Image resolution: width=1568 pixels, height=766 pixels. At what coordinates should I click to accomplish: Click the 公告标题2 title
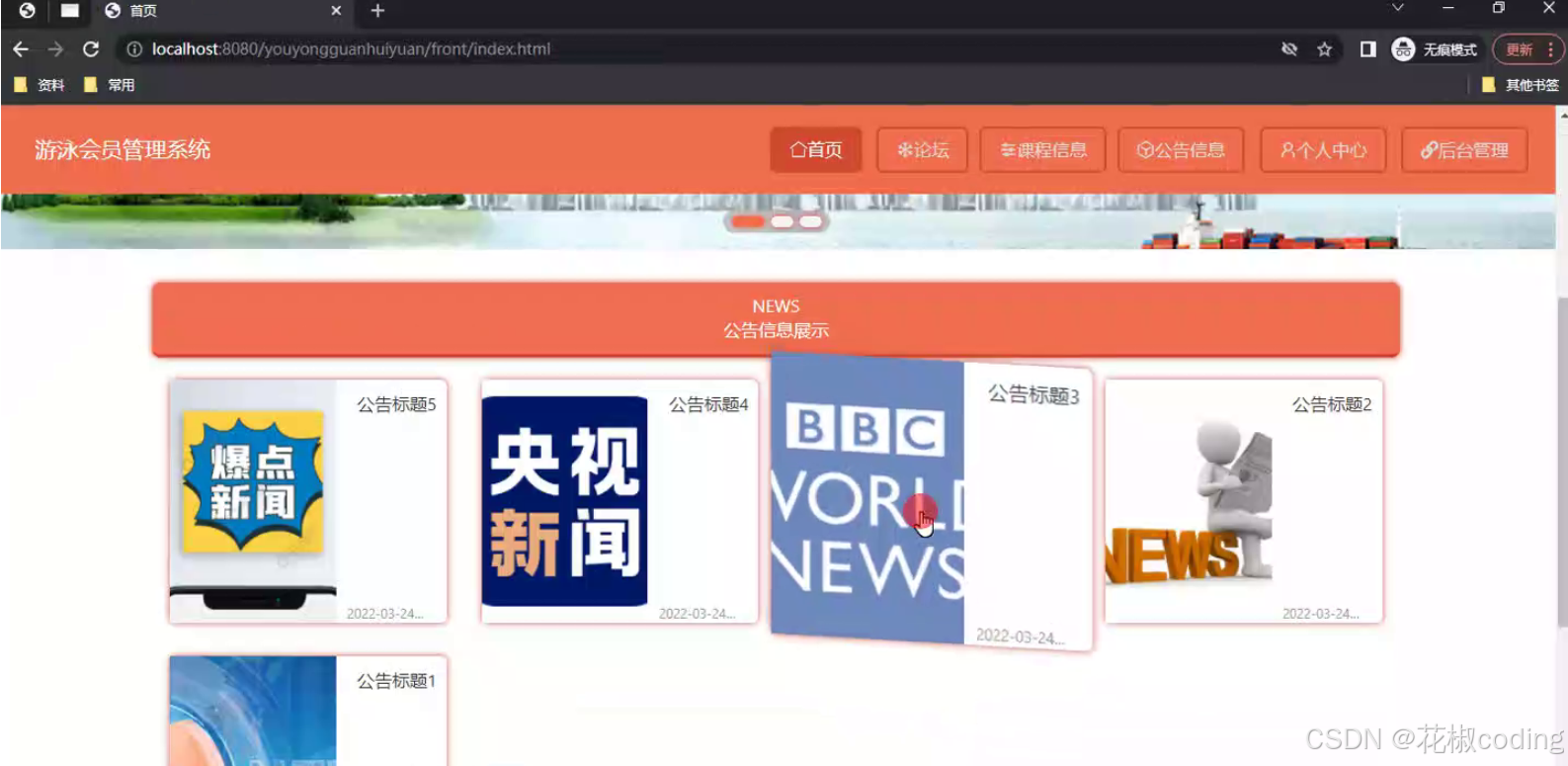[x=1332, y=404]
